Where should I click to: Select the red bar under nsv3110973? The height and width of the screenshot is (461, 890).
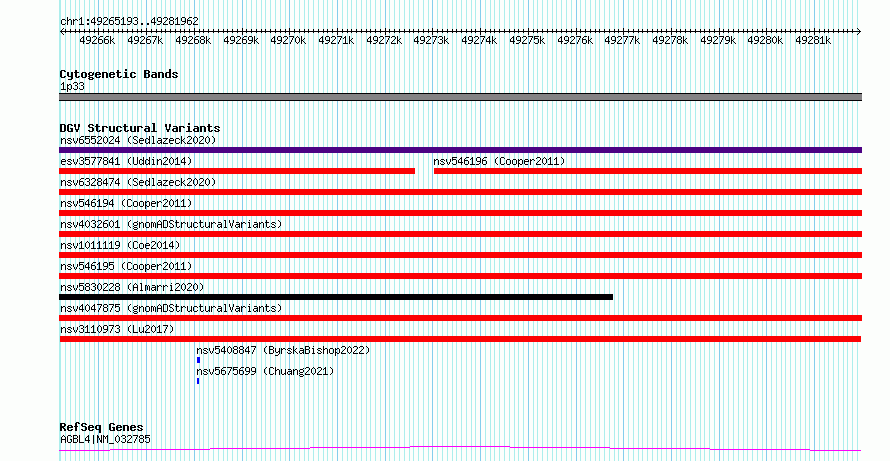(460, 339)
